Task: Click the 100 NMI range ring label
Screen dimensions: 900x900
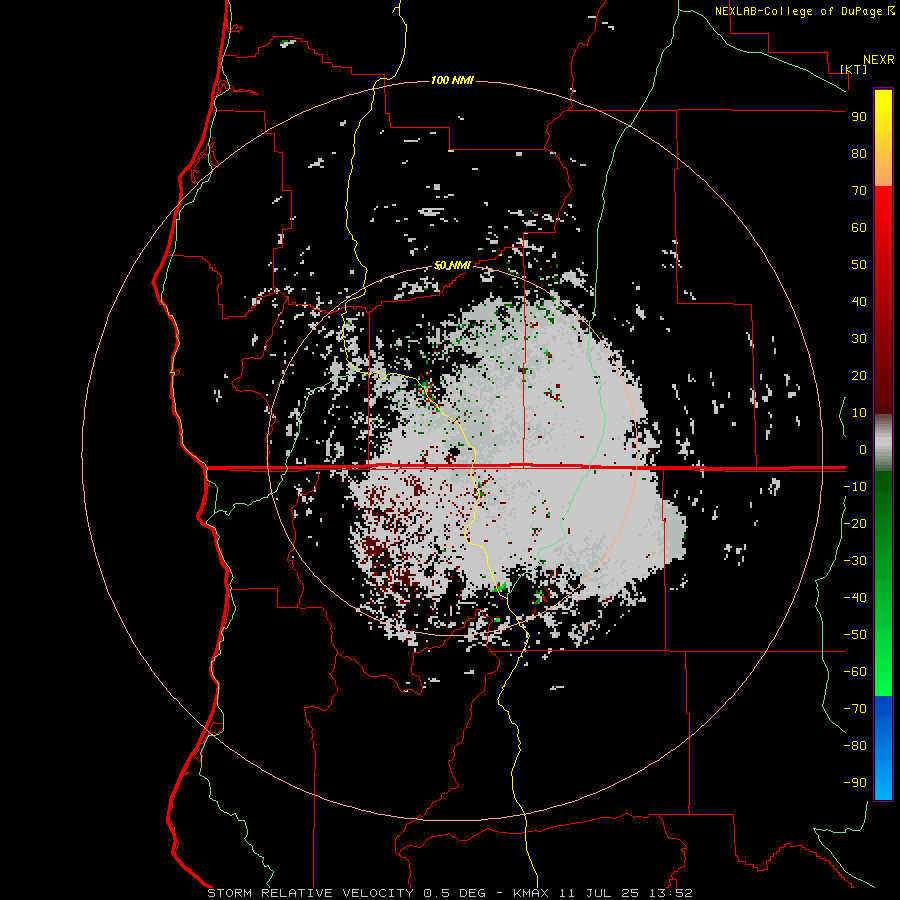Action: point(452,80)
